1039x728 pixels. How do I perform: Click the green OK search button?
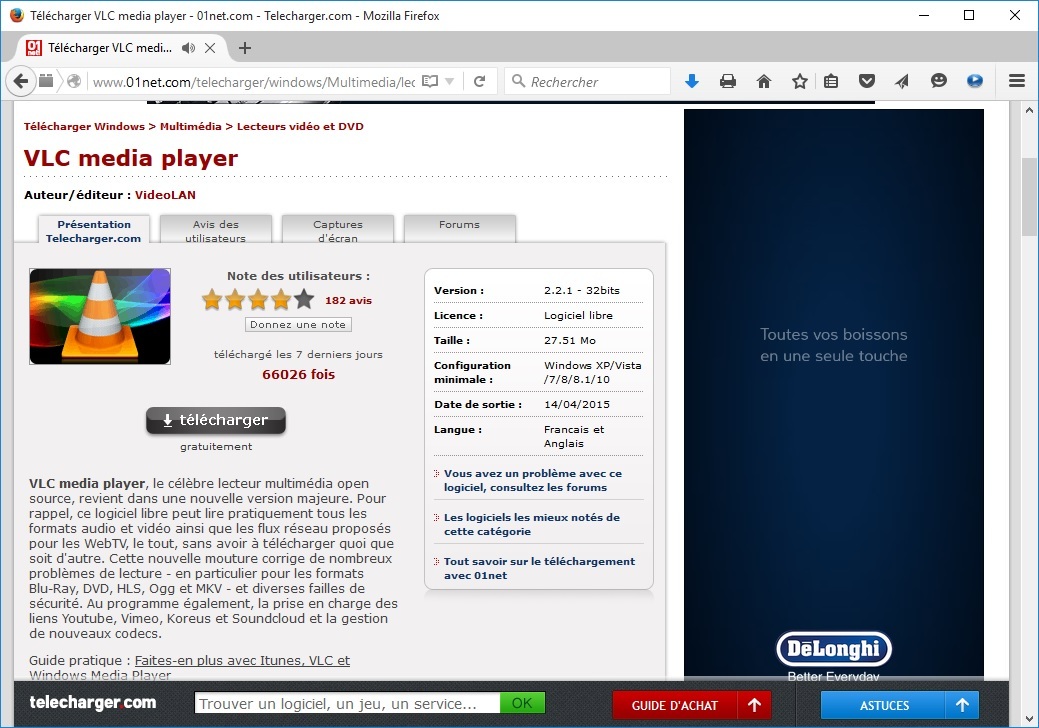coord(522,703)
